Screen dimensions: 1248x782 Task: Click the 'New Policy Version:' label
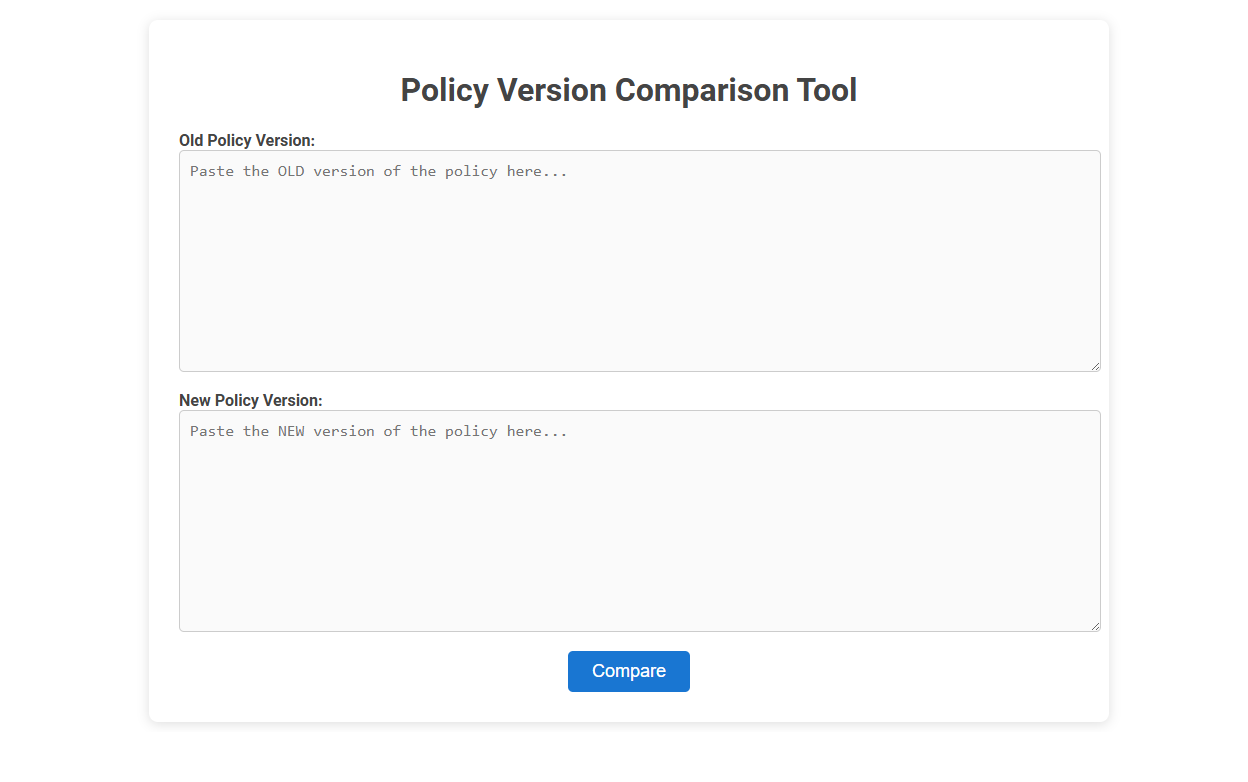(250, 400)
